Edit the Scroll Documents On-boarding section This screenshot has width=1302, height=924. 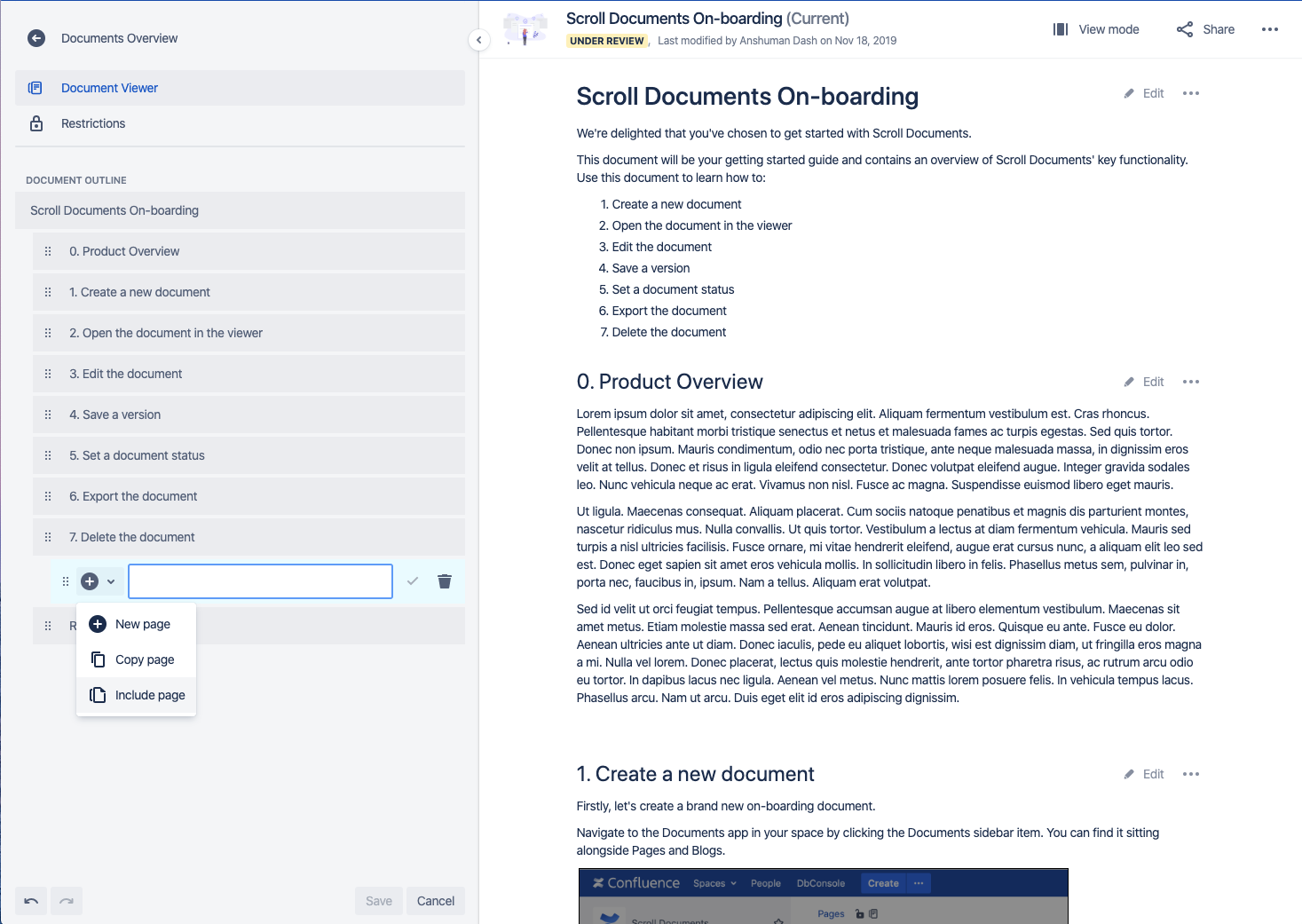1144,93
